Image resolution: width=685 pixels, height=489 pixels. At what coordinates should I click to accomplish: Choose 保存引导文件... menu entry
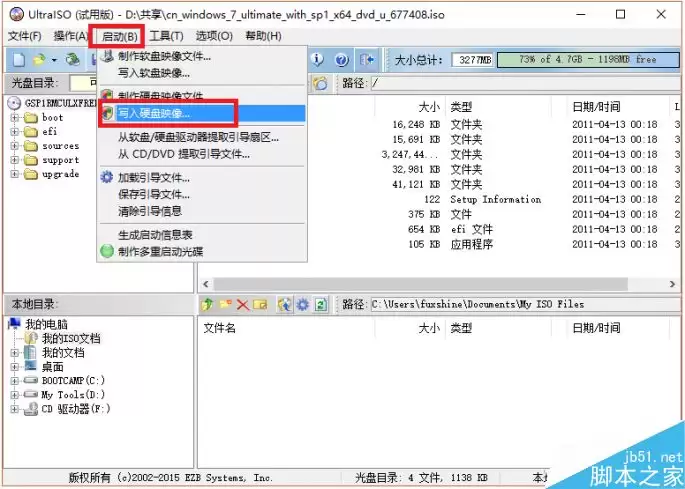pyautogui.click(x=202, y=194)
